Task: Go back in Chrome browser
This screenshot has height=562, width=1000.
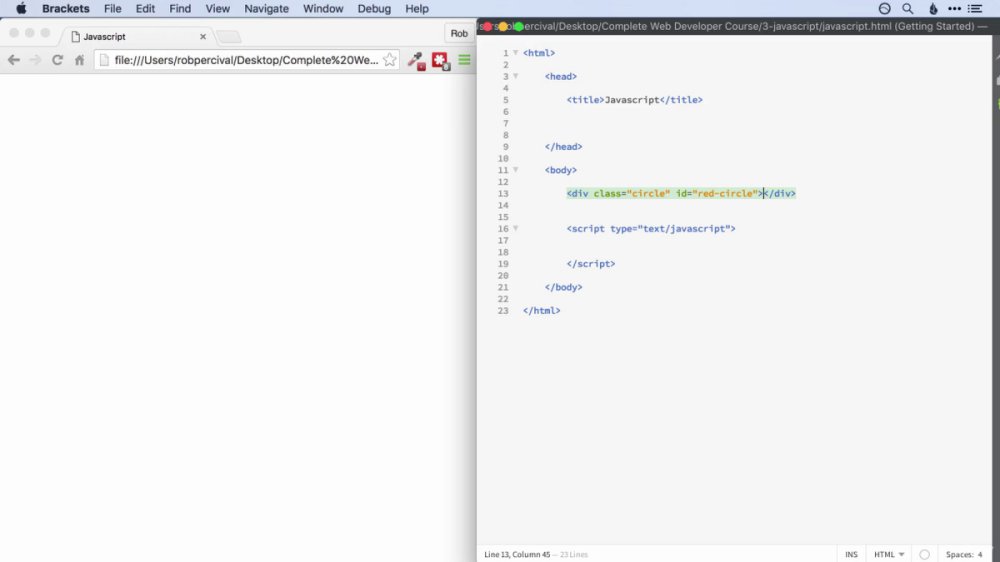Action: click(14, 60)
